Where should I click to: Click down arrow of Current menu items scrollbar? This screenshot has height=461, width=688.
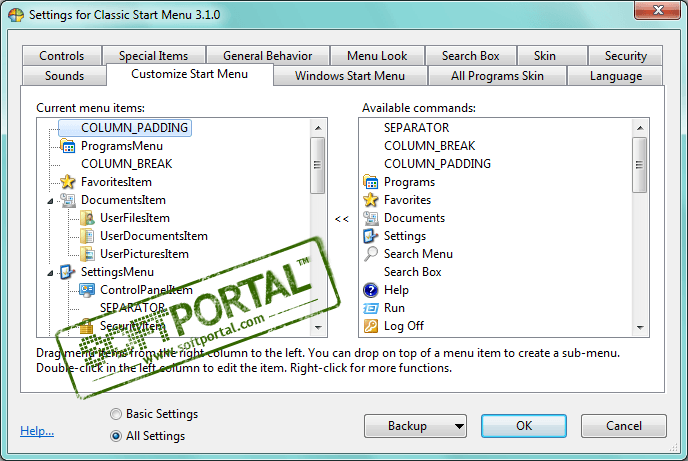click(x=318, y=327)
